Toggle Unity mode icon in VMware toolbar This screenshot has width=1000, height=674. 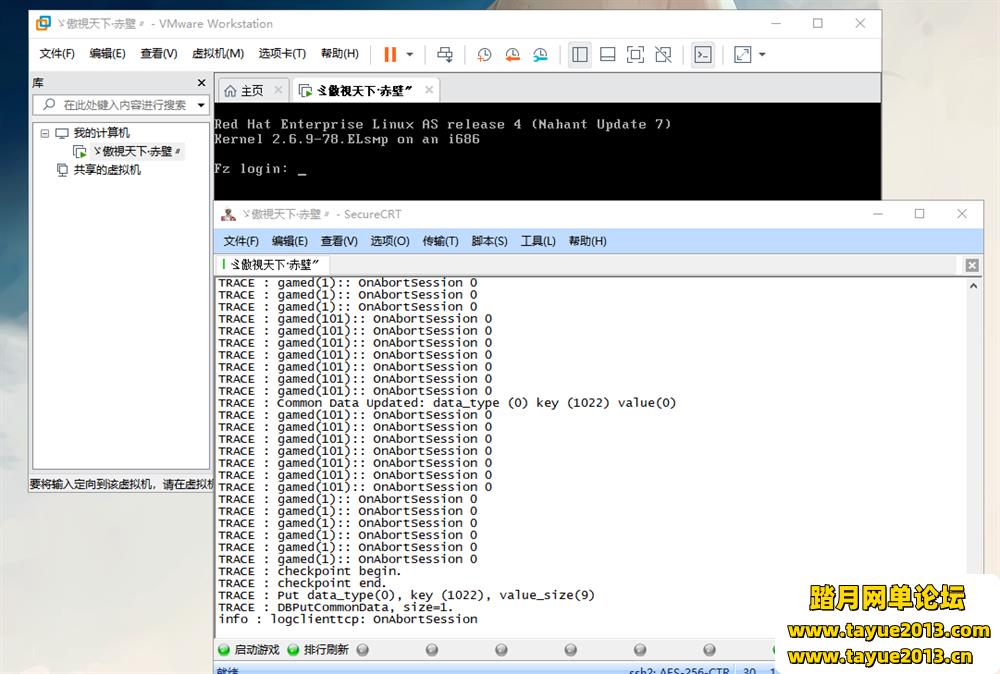point(663,54)
